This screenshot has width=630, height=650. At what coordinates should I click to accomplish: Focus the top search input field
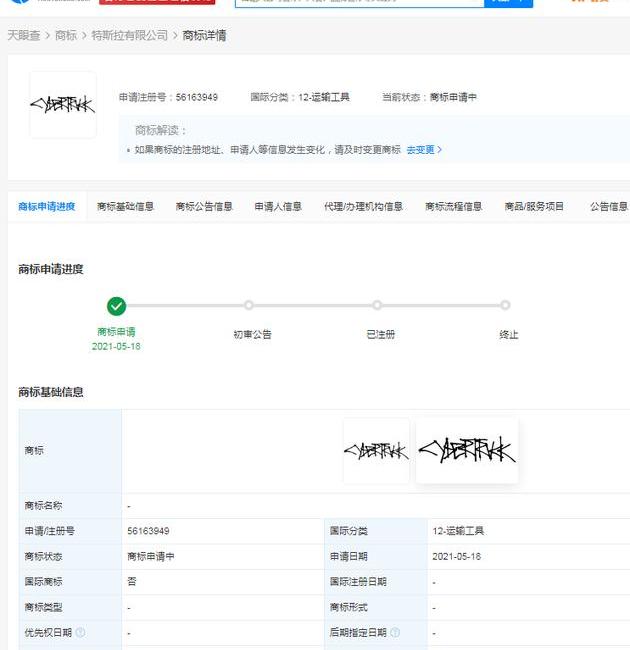pyautogui.click(x=359, y=2)
